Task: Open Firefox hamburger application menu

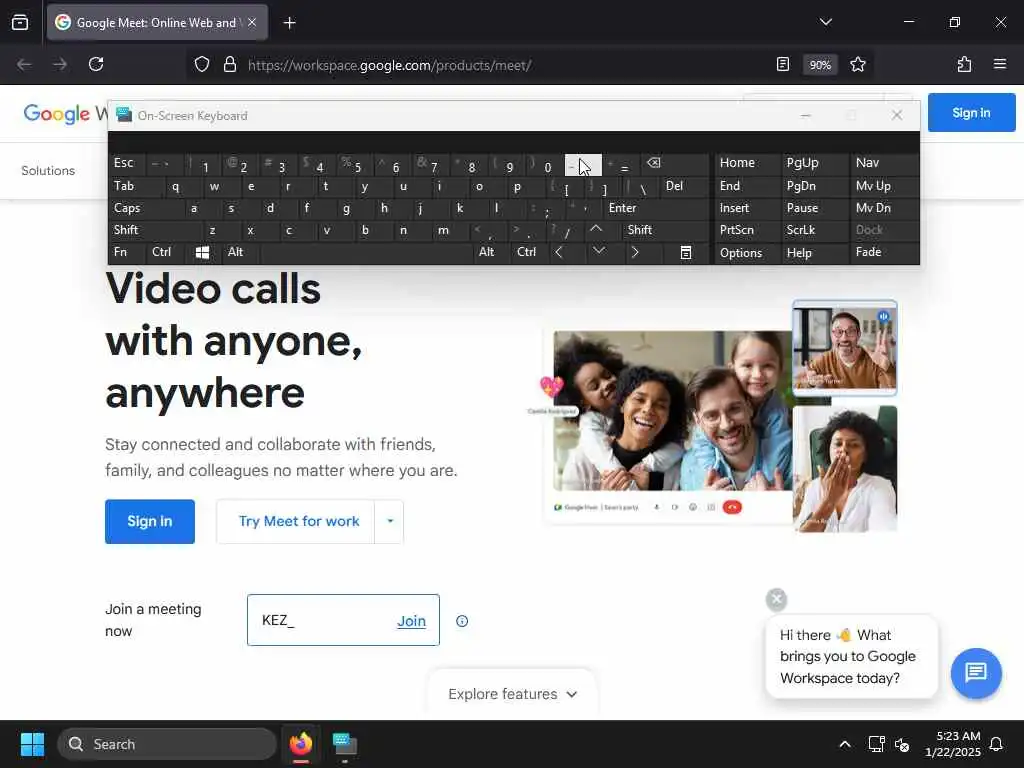Action: point(999,64)
